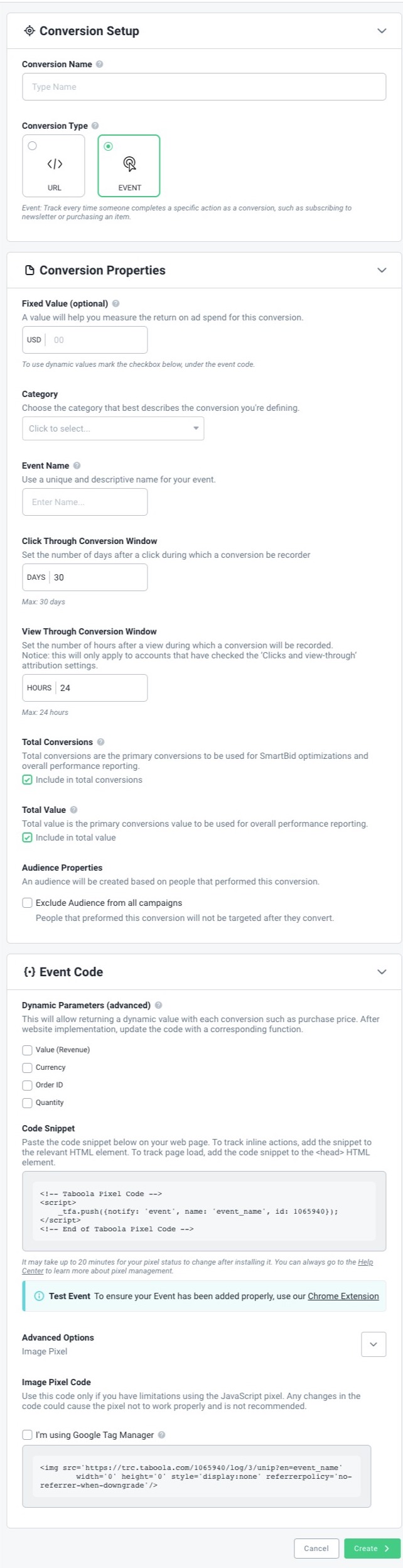Open the Chrome Extension link
Screen dimensions: 403x1568
(x=343, y=1296)
